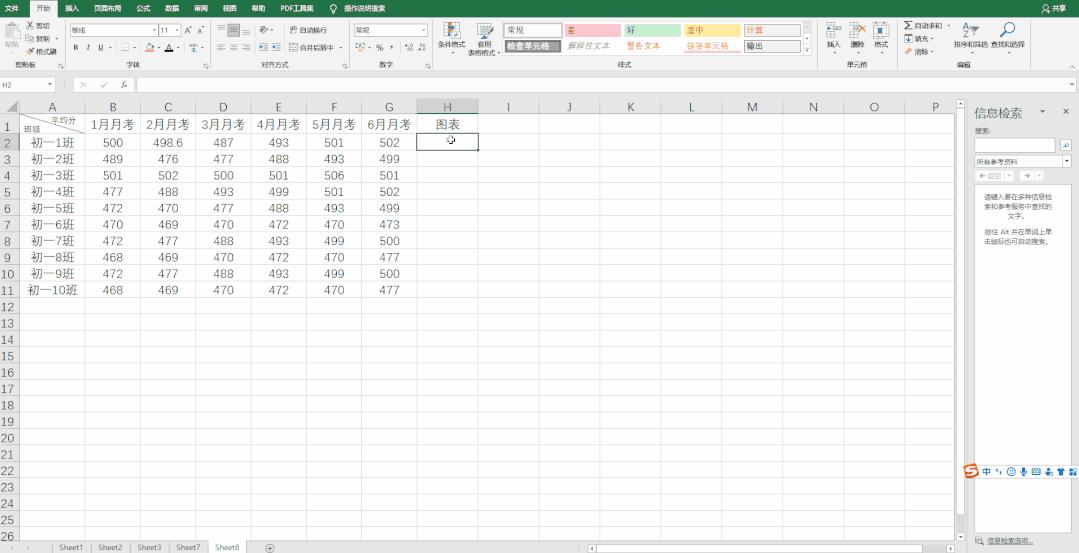Open the font name dropdown
Image resolution: width=1079 pixels, height=553 pixels.
pos(154,30)
